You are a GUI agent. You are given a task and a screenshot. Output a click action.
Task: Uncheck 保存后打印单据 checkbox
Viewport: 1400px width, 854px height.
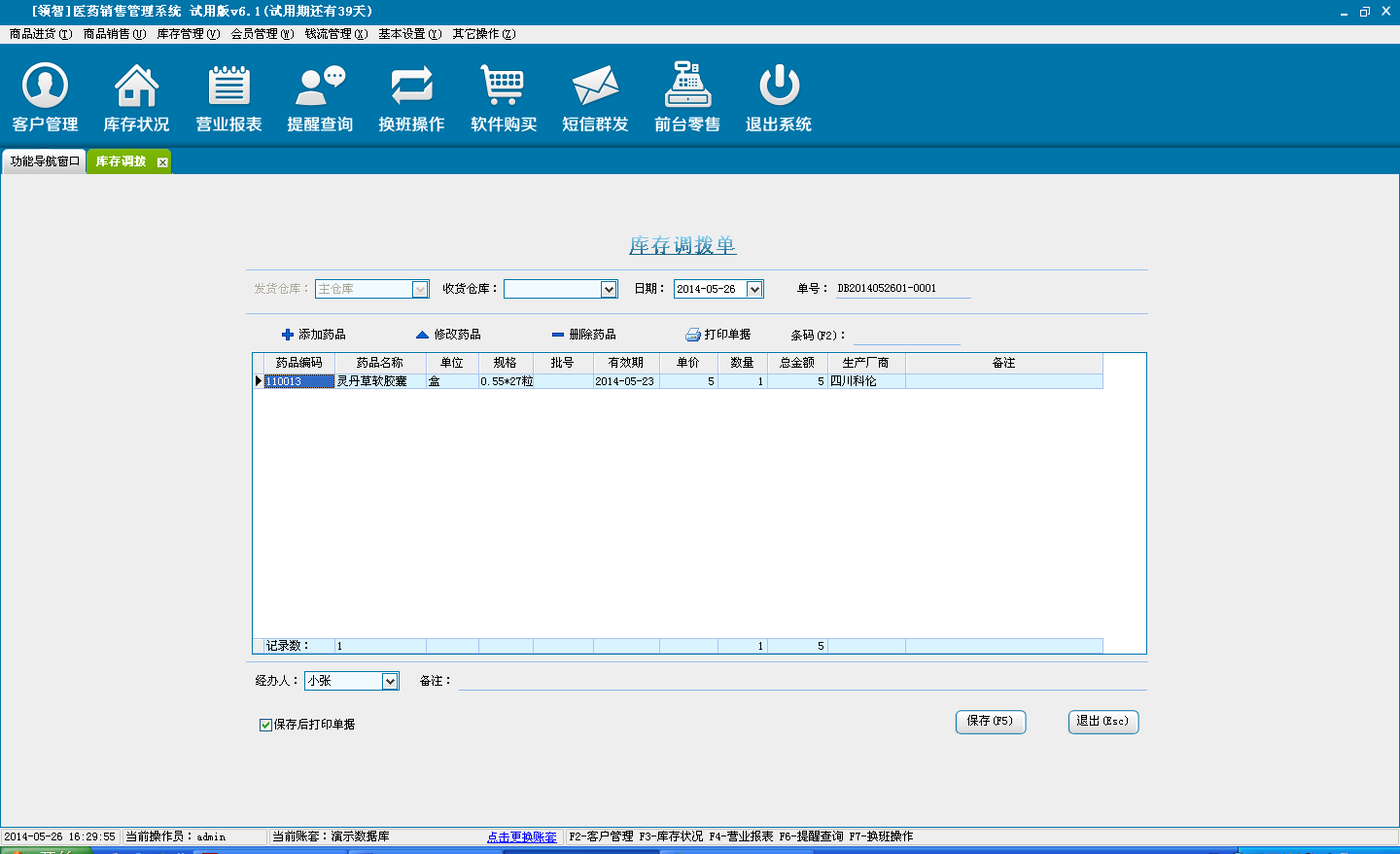pos(265,725)
